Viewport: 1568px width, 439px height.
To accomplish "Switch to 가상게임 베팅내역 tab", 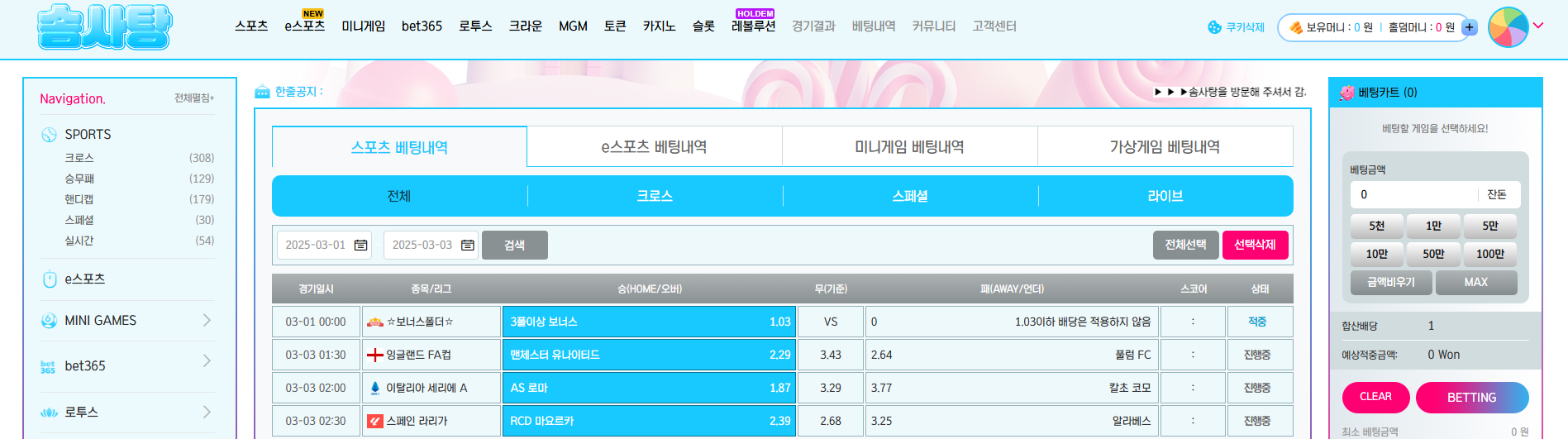I will [x=1165, y=147].
